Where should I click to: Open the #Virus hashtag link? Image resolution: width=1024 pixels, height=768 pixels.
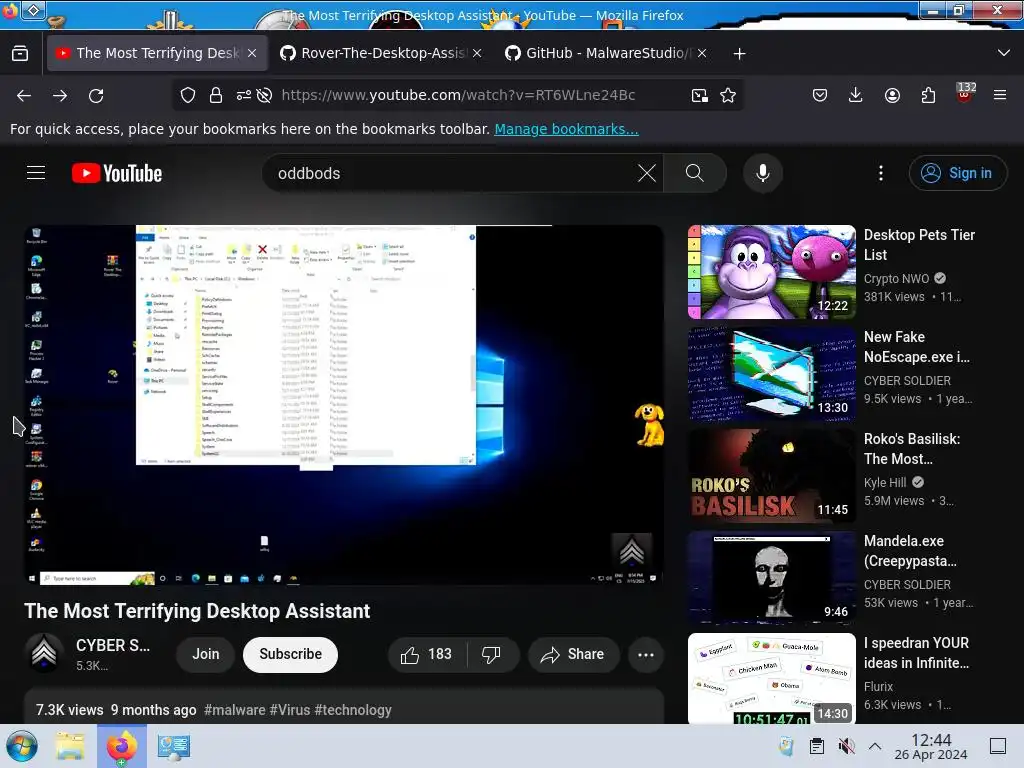click(290, 710)
